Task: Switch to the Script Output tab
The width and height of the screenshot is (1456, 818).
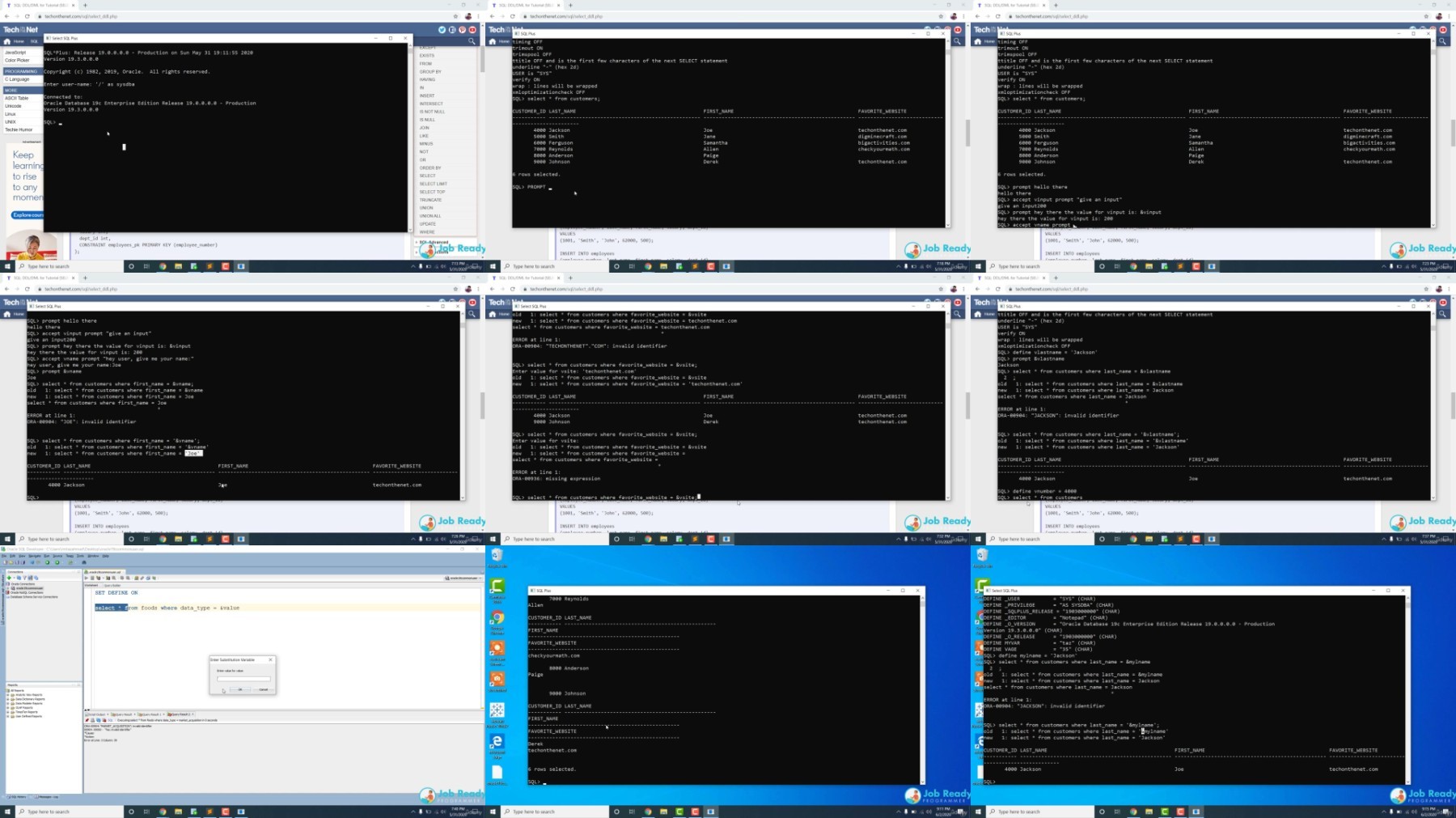Action: pyautogui.click(x=95, y=714)
